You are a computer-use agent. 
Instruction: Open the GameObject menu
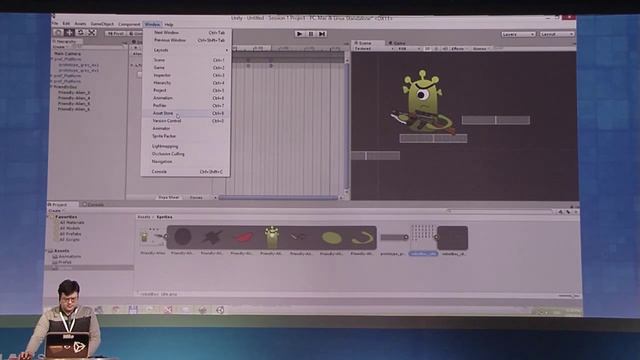pyautogui.click(x=102, y=24)
